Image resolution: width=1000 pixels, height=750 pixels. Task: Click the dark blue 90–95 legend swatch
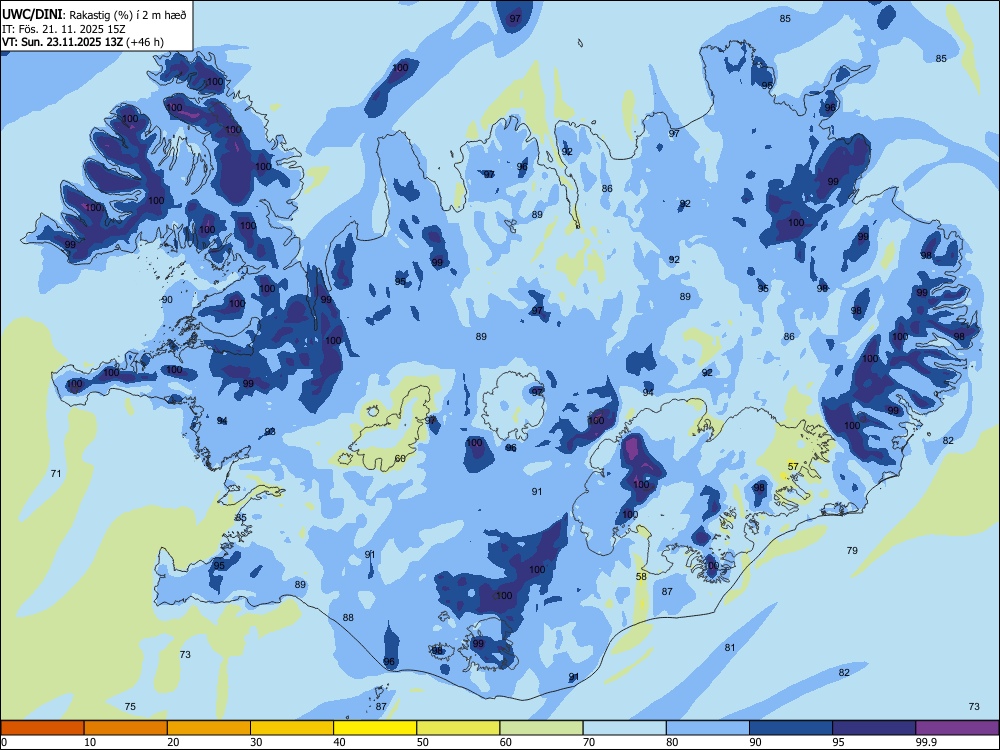click(791, 728)
